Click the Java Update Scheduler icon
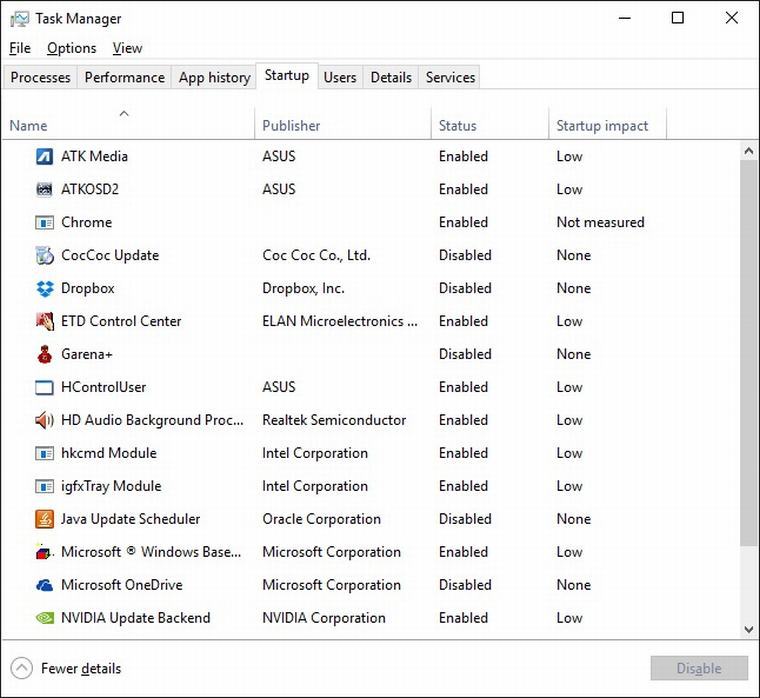Viewport: 760px width, 698px height. (44, 520)
